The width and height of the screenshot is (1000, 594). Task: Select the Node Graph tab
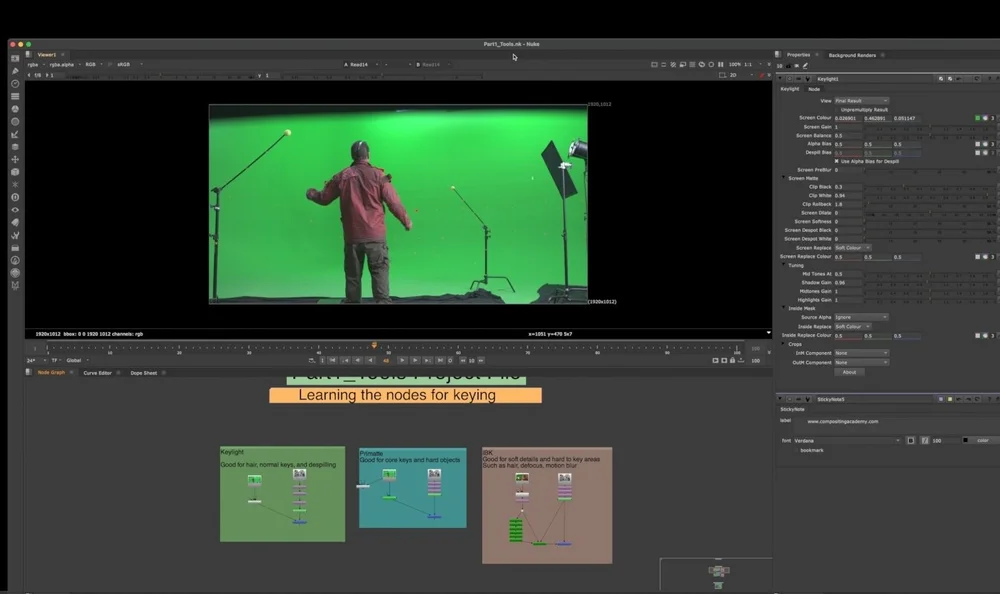point(51,373)
